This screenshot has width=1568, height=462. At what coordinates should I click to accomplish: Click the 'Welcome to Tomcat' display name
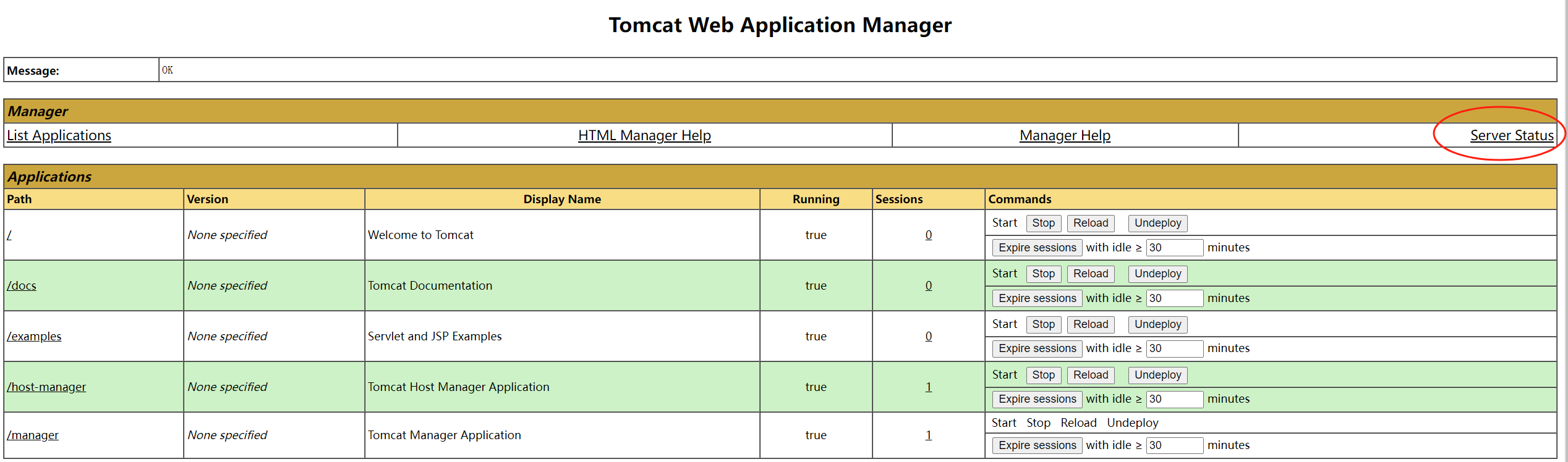pos(420,235)
